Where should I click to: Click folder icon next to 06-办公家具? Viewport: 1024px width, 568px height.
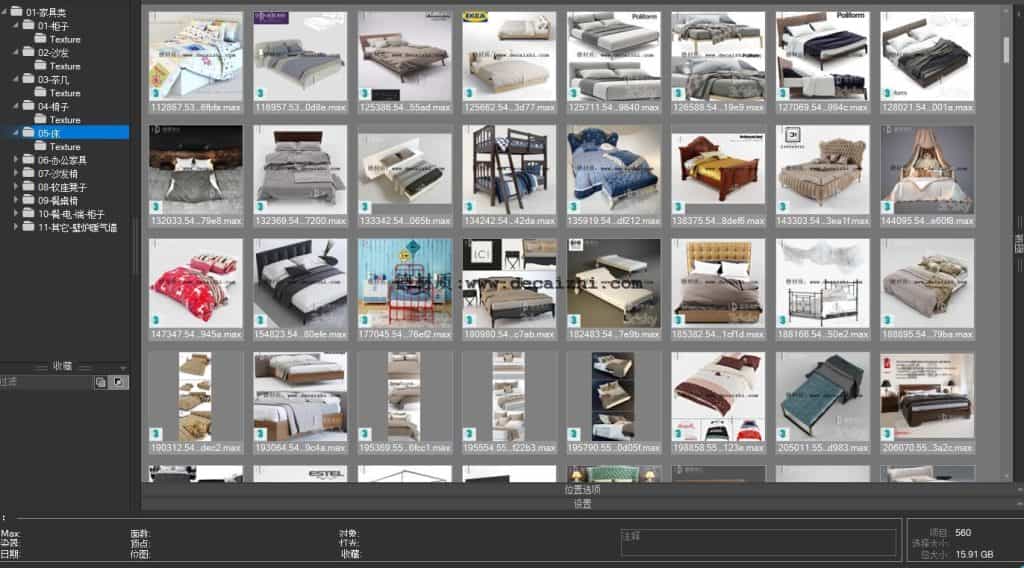pyautogui.click(x=29, y=159)
